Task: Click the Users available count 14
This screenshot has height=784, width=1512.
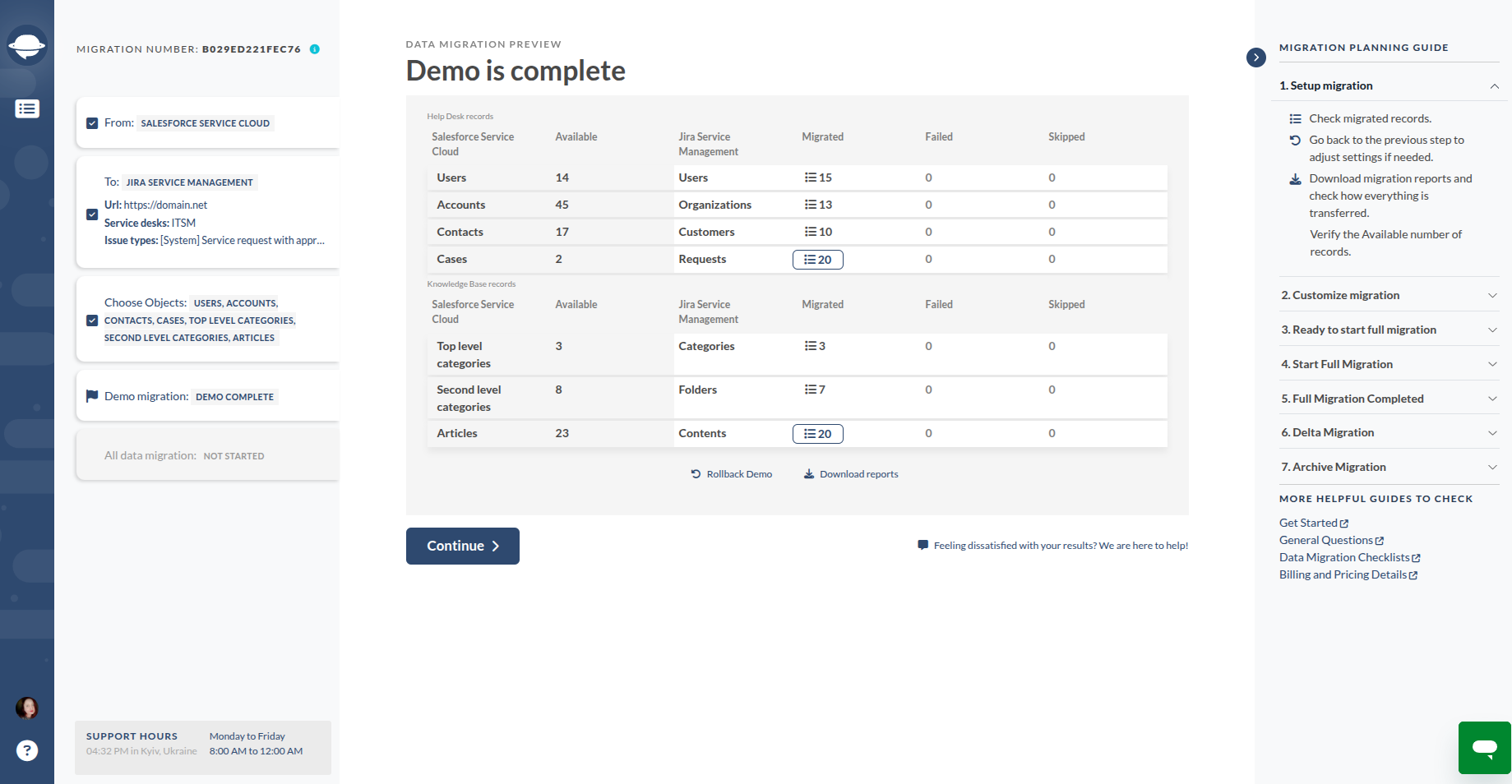Action: pos(562,178)
